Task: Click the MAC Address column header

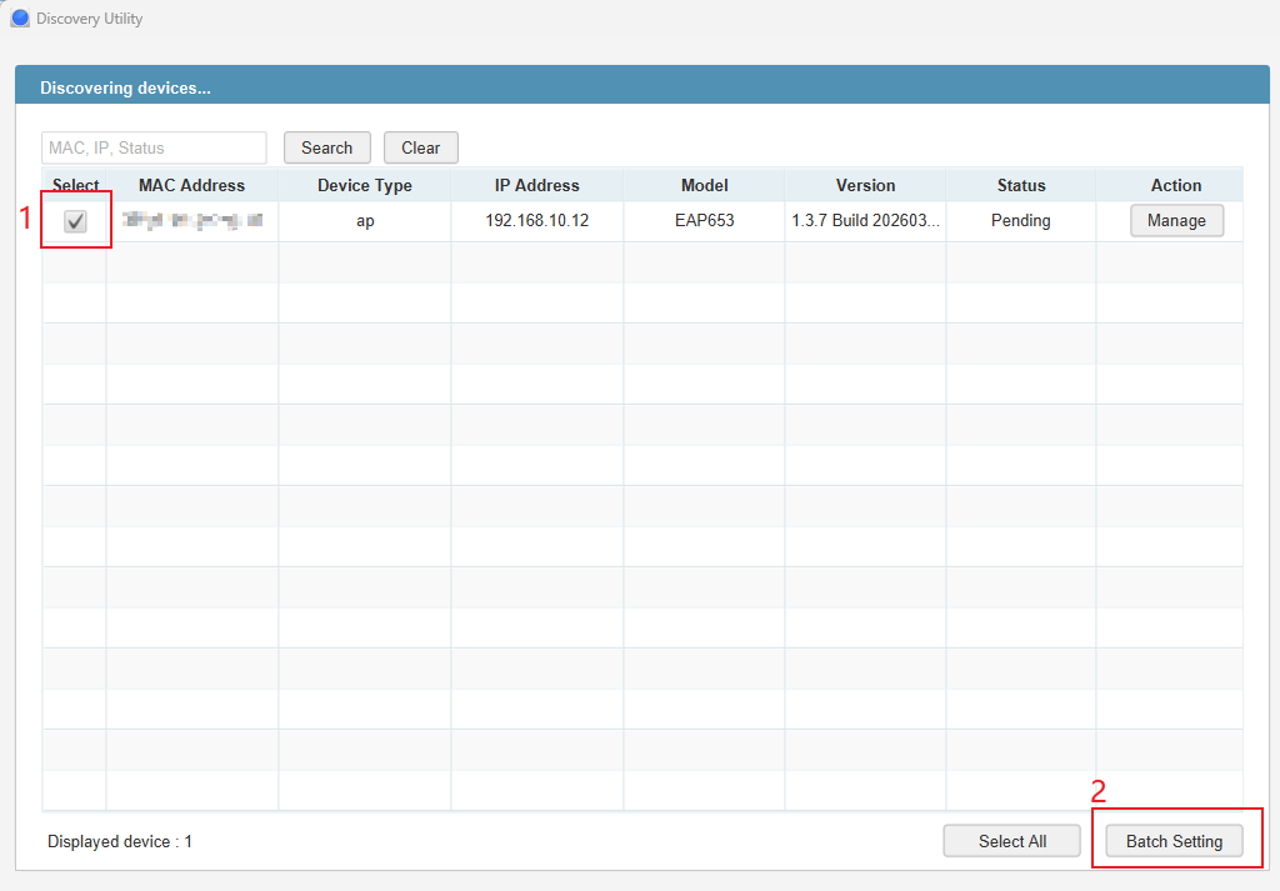Action: [x=192, y=185]
